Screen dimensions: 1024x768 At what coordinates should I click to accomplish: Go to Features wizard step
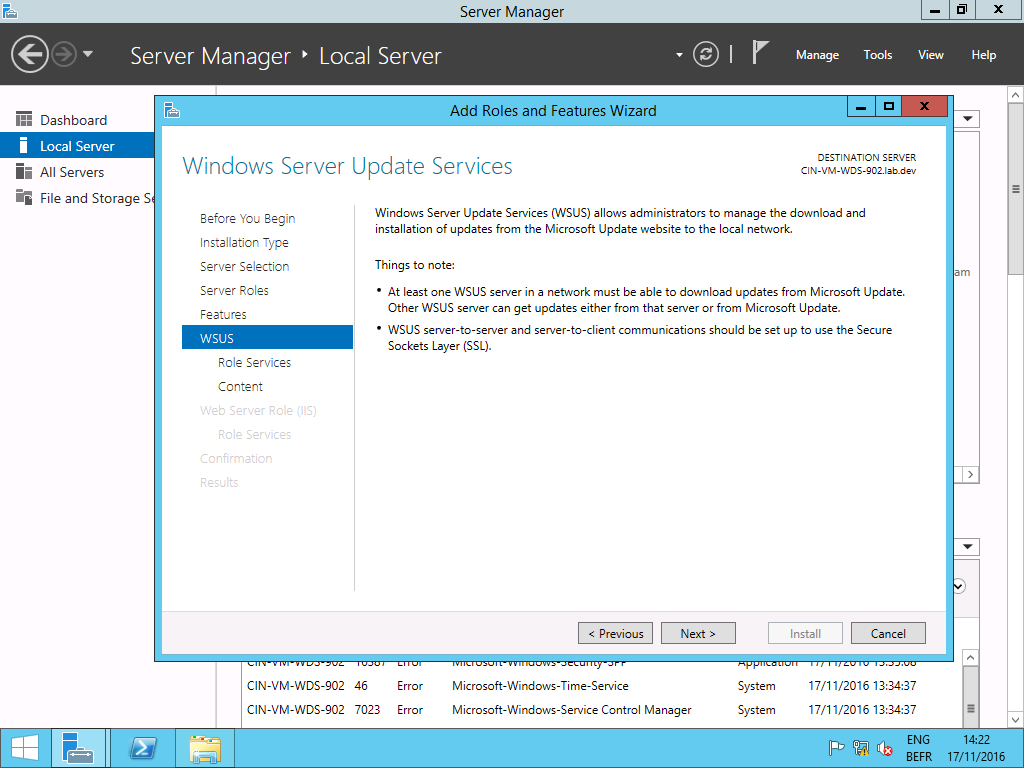pos(223,315)
